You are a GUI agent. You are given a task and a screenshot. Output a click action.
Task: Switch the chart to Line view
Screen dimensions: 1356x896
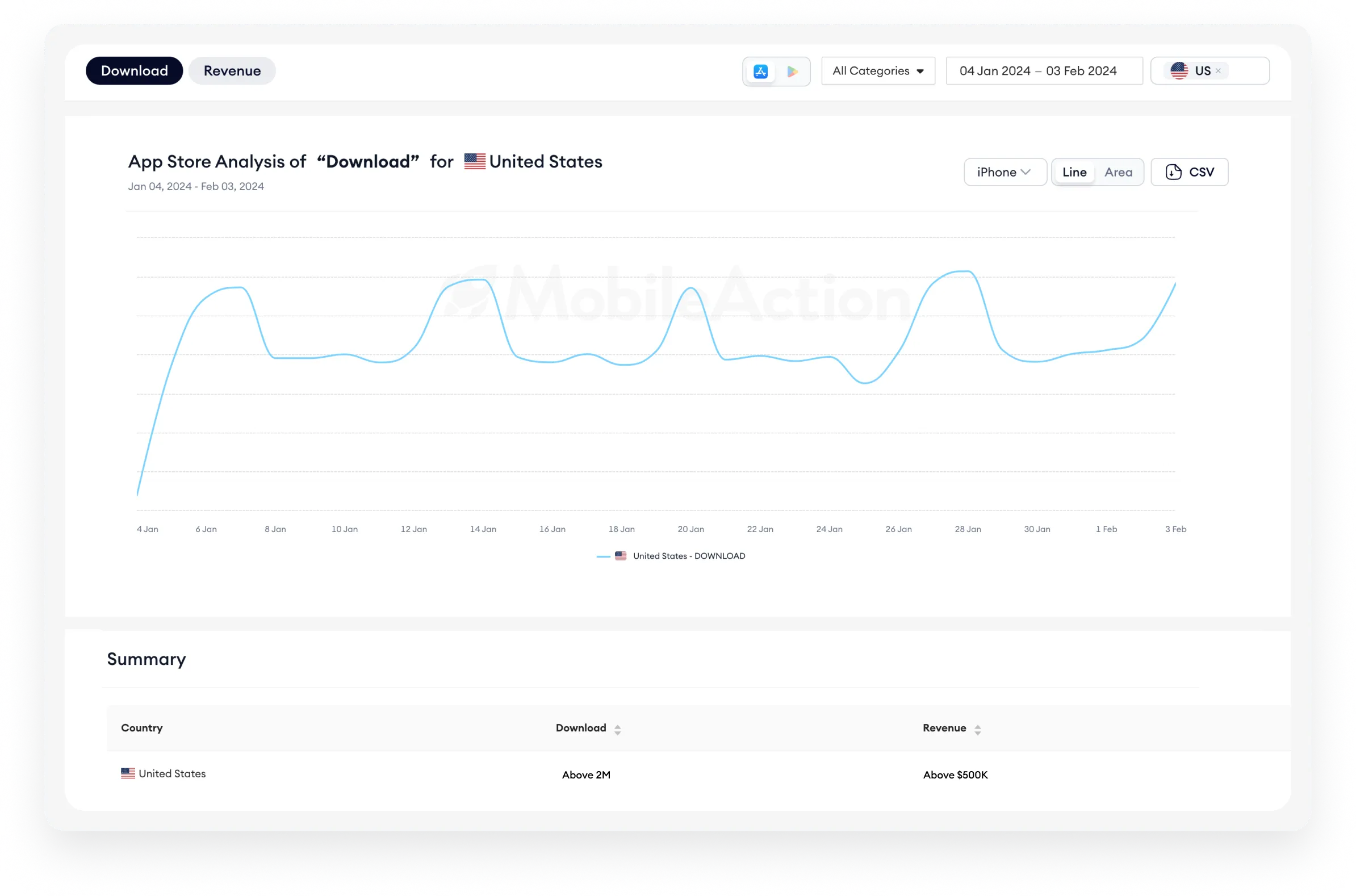(1074, 172)
